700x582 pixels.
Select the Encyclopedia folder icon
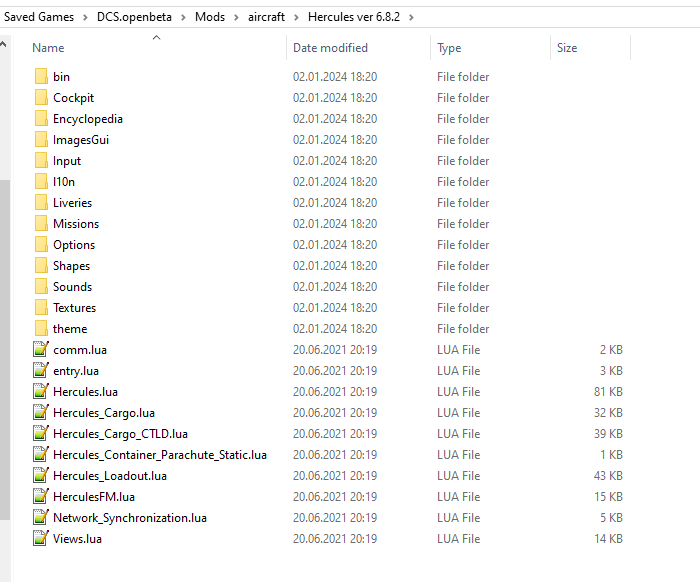(41, 118)
